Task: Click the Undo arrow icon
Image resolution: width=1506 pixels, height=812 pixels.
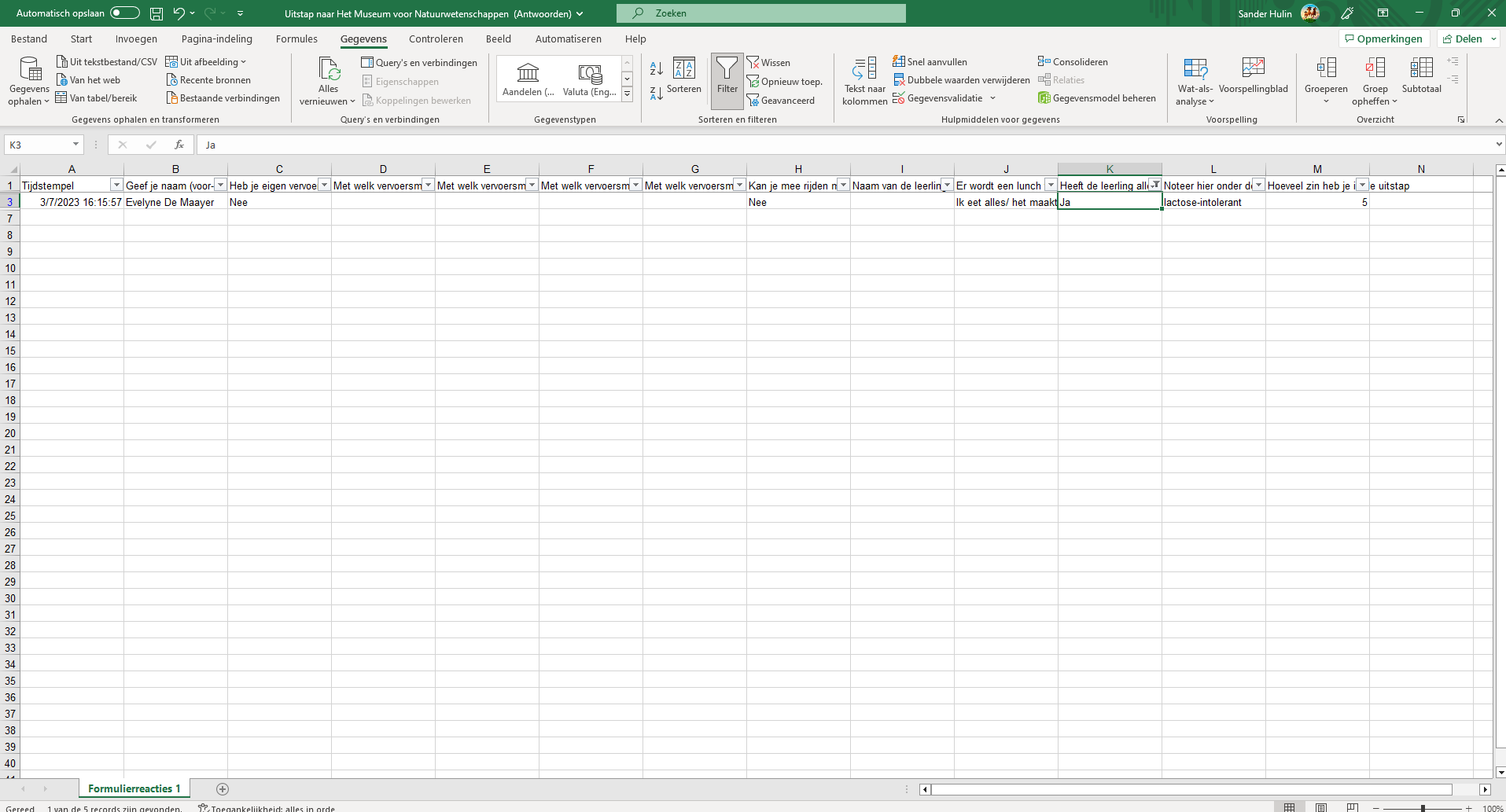Action: pyautogui.click(x=179, y=13)
